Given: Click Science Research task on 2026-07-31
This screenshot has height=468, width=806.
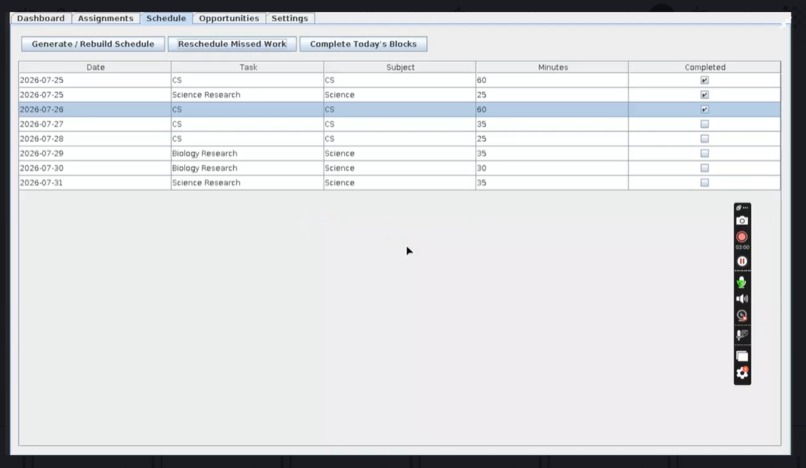Looking at the screenshot, I should [248, 183].
